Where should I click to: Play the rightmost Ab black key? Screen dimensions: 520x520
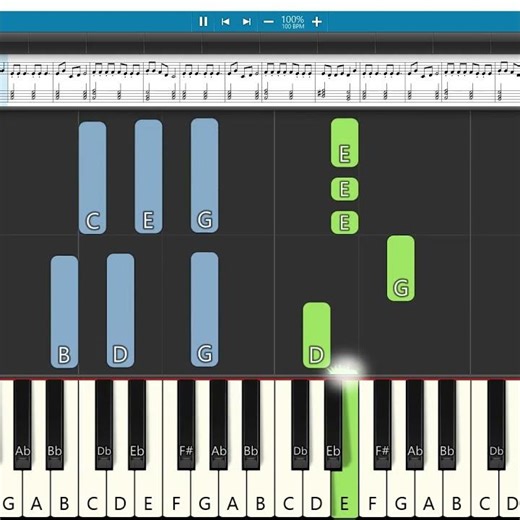[x=415, y=425]
